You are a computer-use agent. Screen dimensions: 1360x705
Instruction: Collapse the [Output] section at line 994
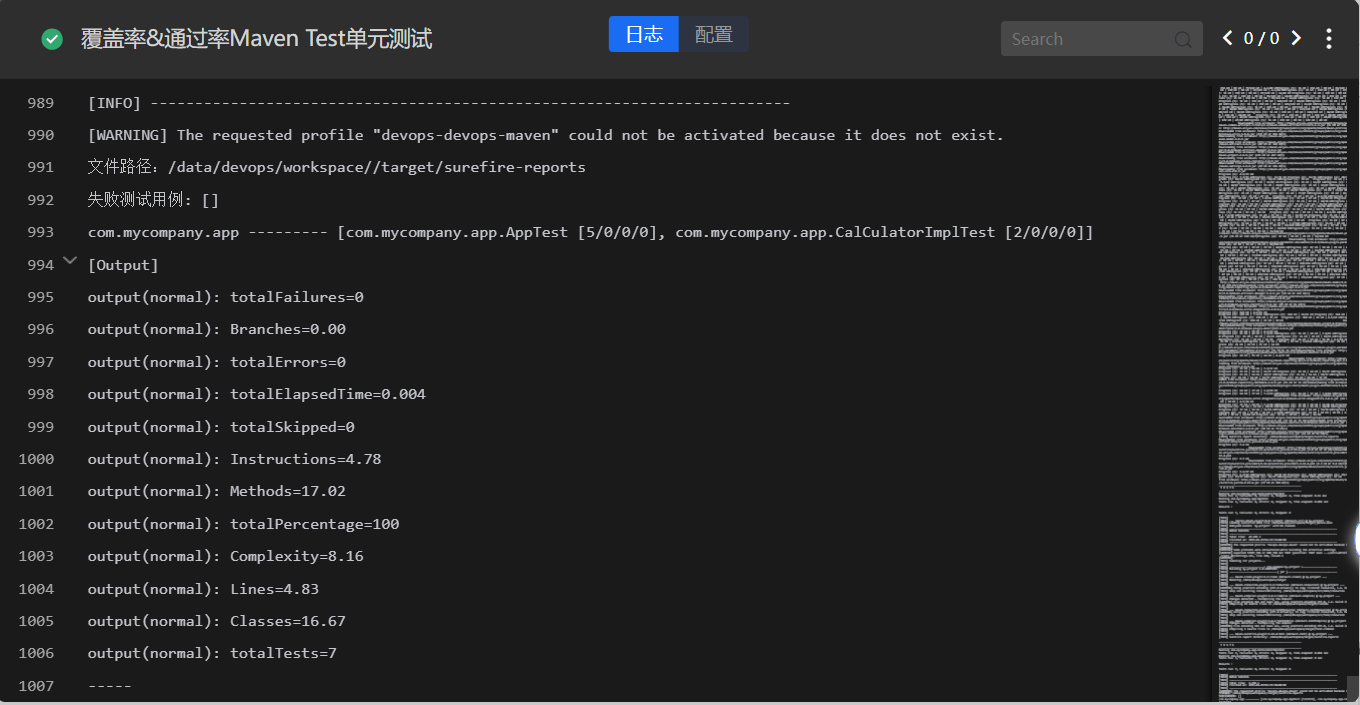pos(69,261)
